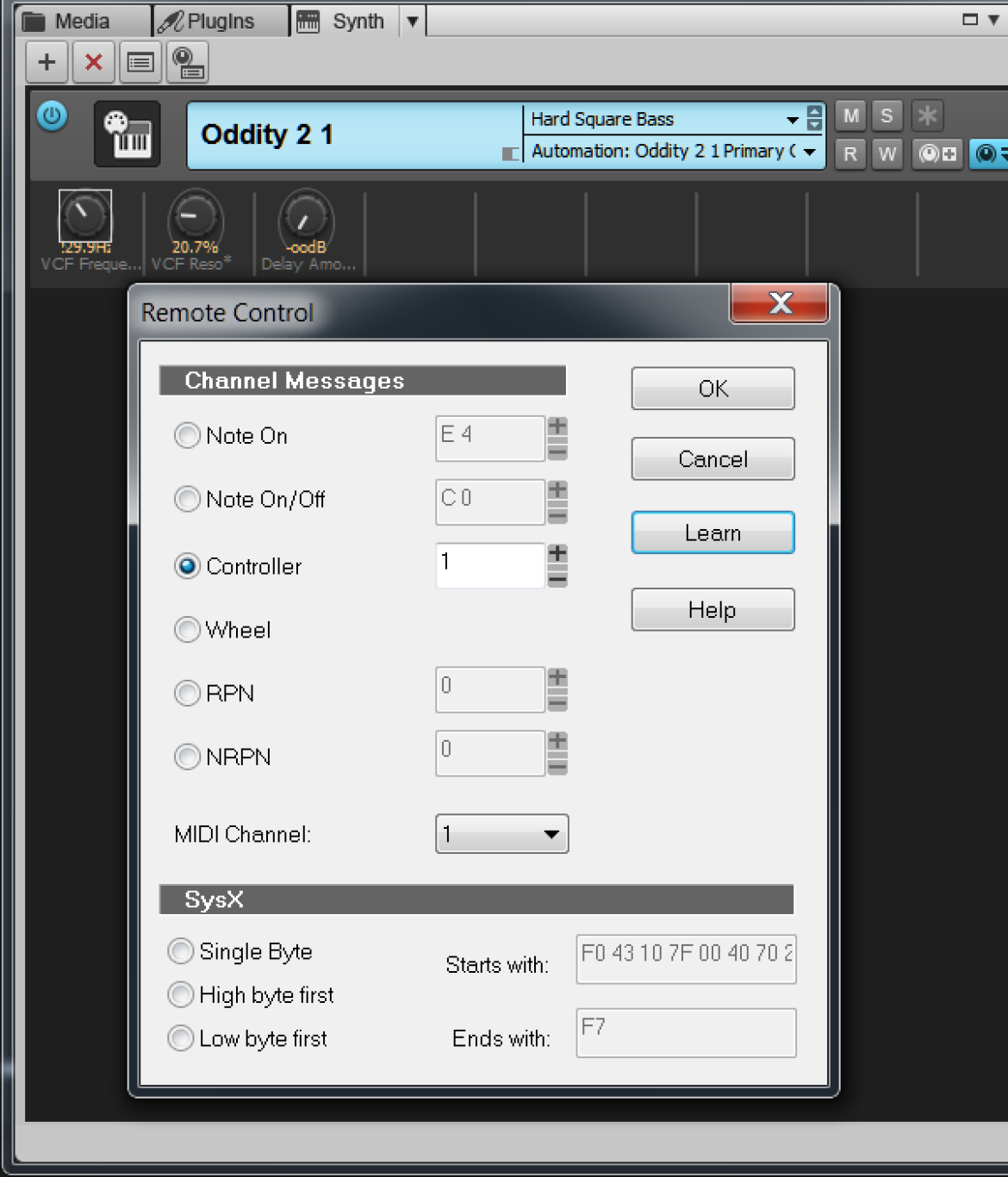
Task: Click the assign controls knob-plus icon
Action: pyautogui.click(x=937, y=154)
